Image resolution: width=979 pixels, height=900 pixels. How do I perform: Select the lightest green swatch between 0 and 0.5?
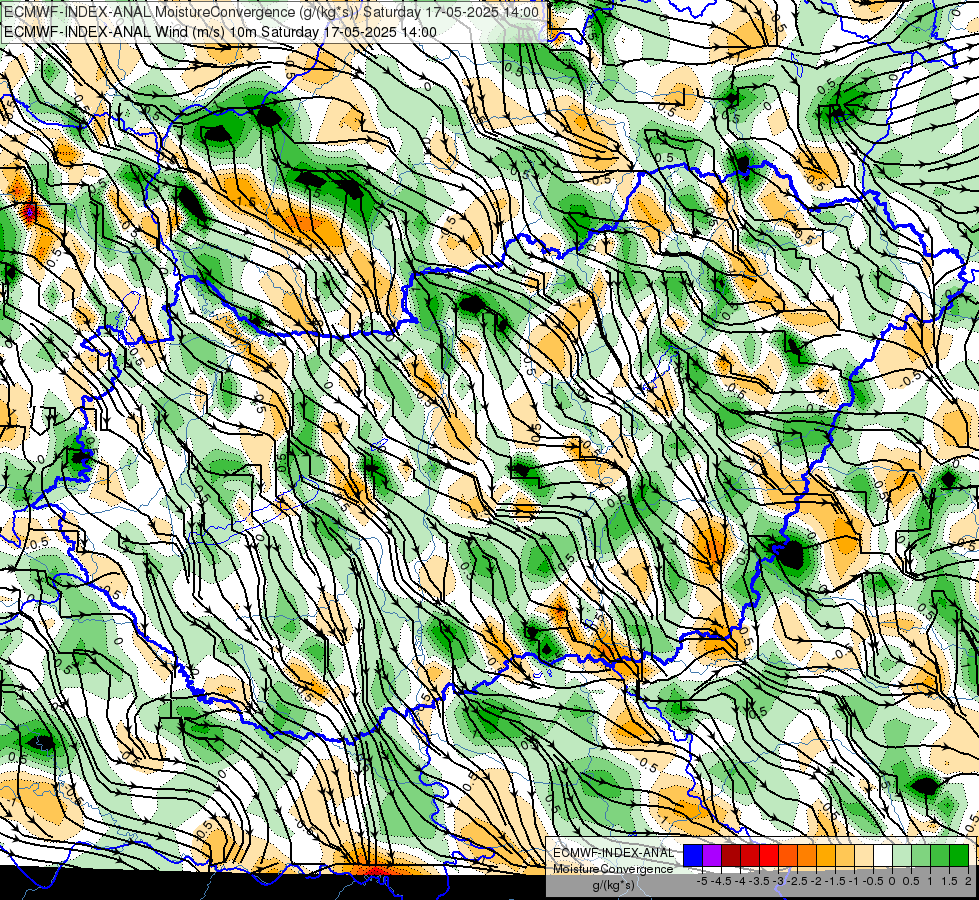(x=902, y=856)
